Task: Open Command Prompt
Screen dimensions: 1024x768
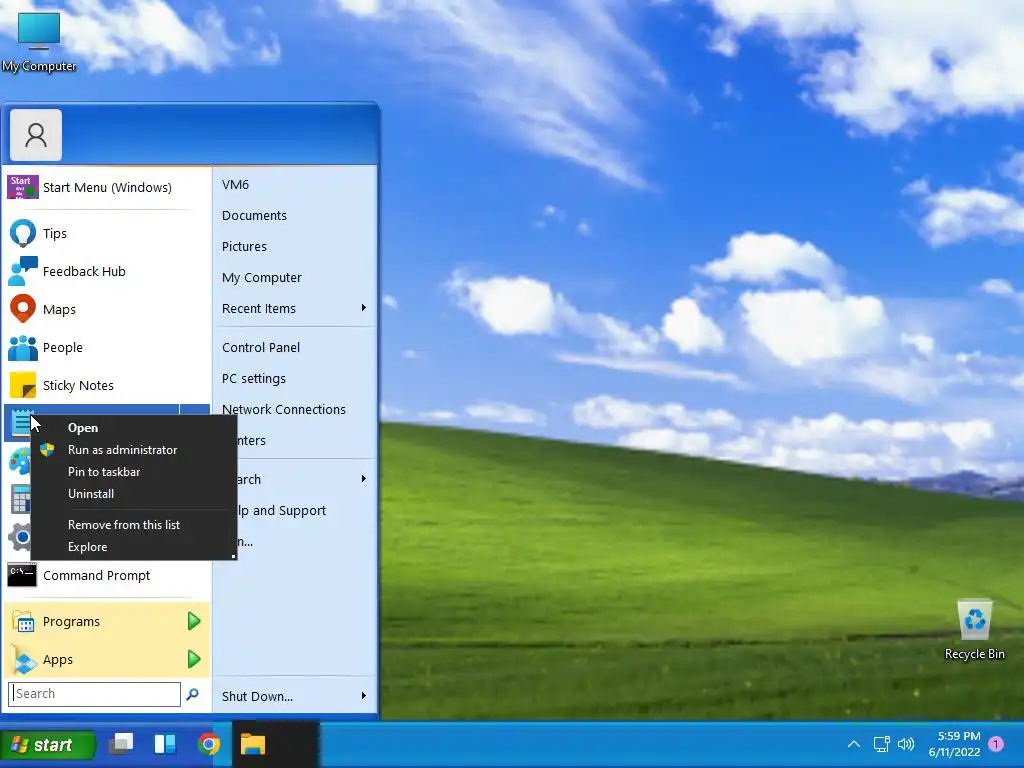Action: [x=108, y=575]
